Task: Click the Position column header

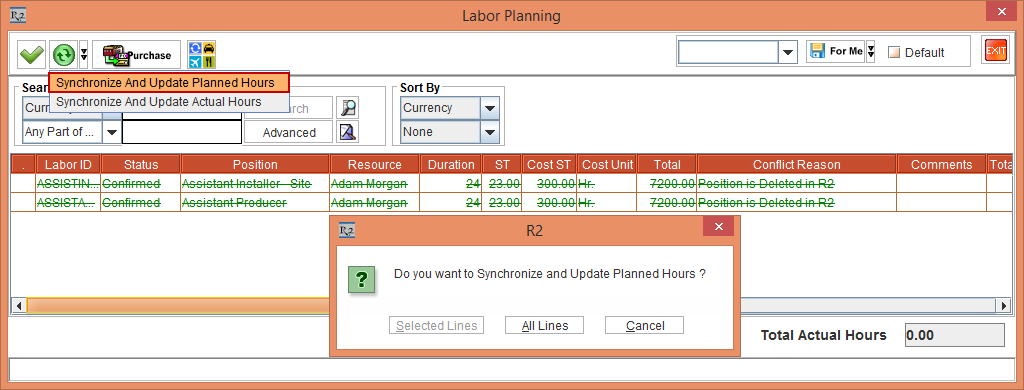Action: point(255,165)
